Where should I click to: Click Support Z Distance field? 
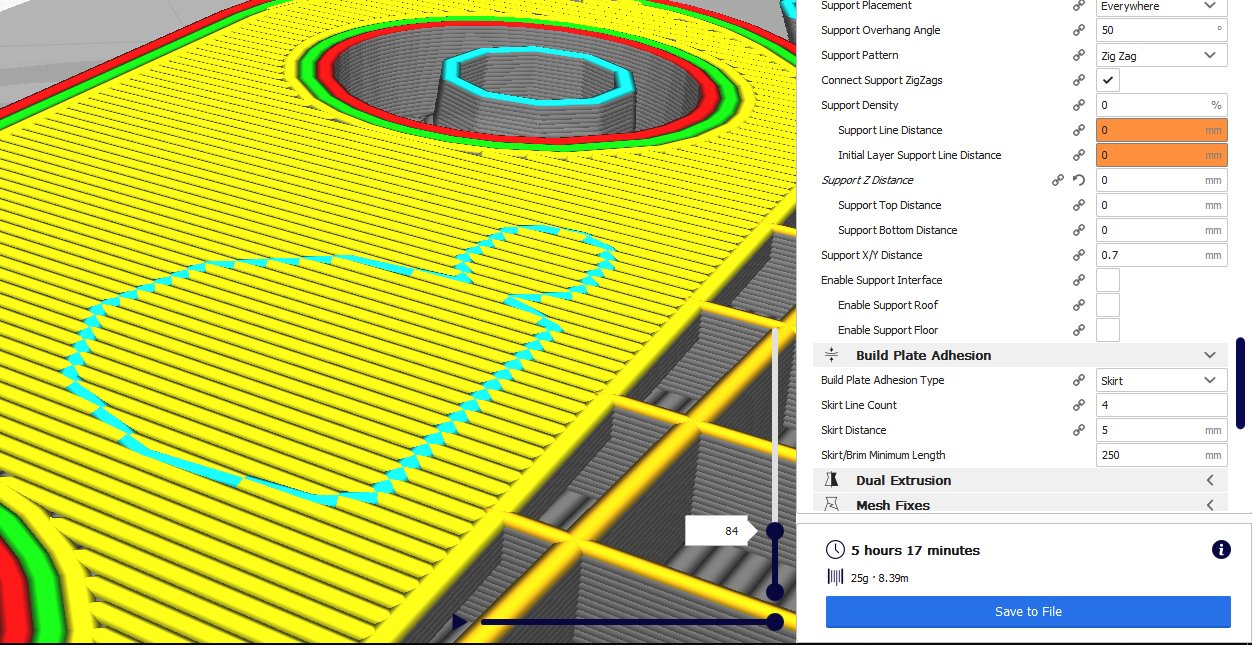[x=1162, y=180]
